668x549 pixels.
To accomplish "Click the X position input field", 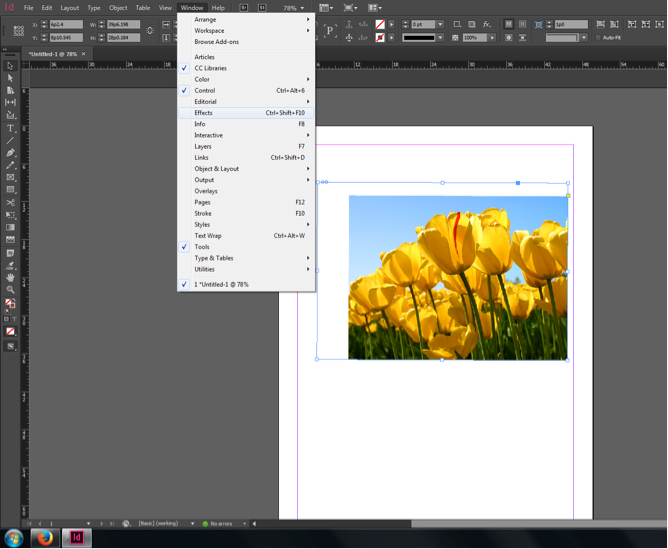I will pyautogui.click(x=66, y=24).
